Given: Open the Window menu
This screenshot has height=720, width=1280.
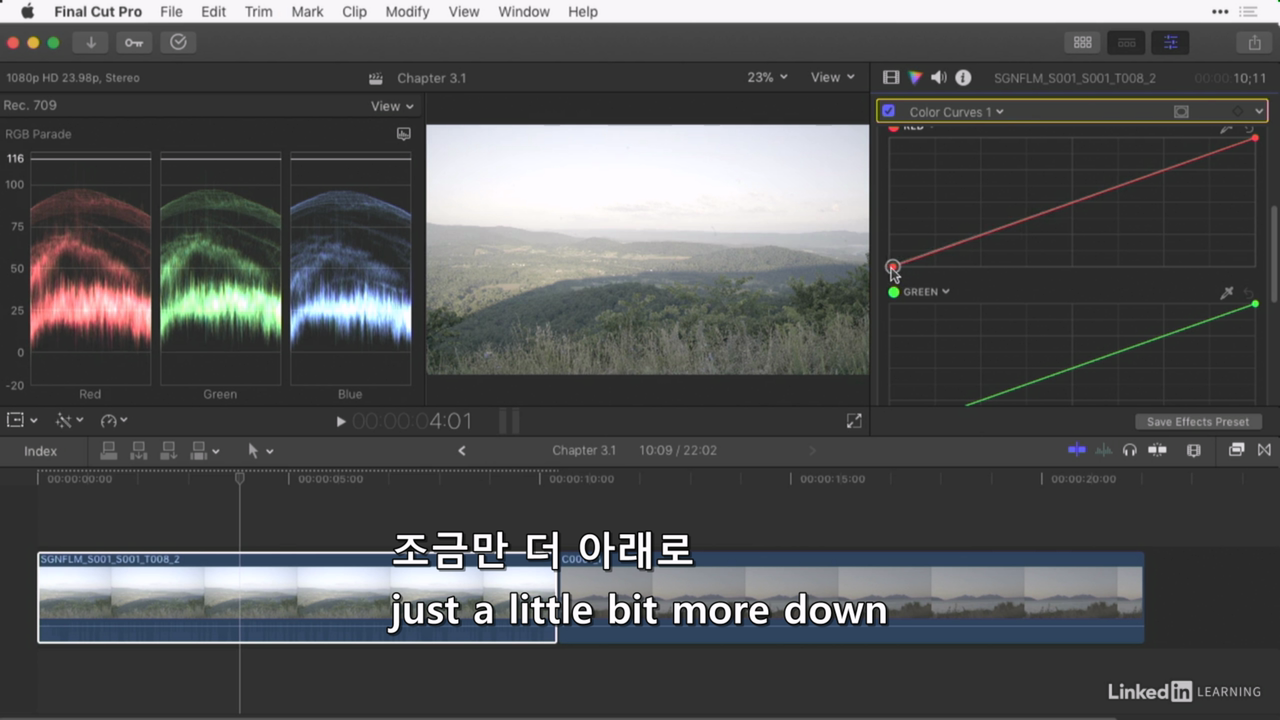Looking at the screenshot, I should [524, 12].
